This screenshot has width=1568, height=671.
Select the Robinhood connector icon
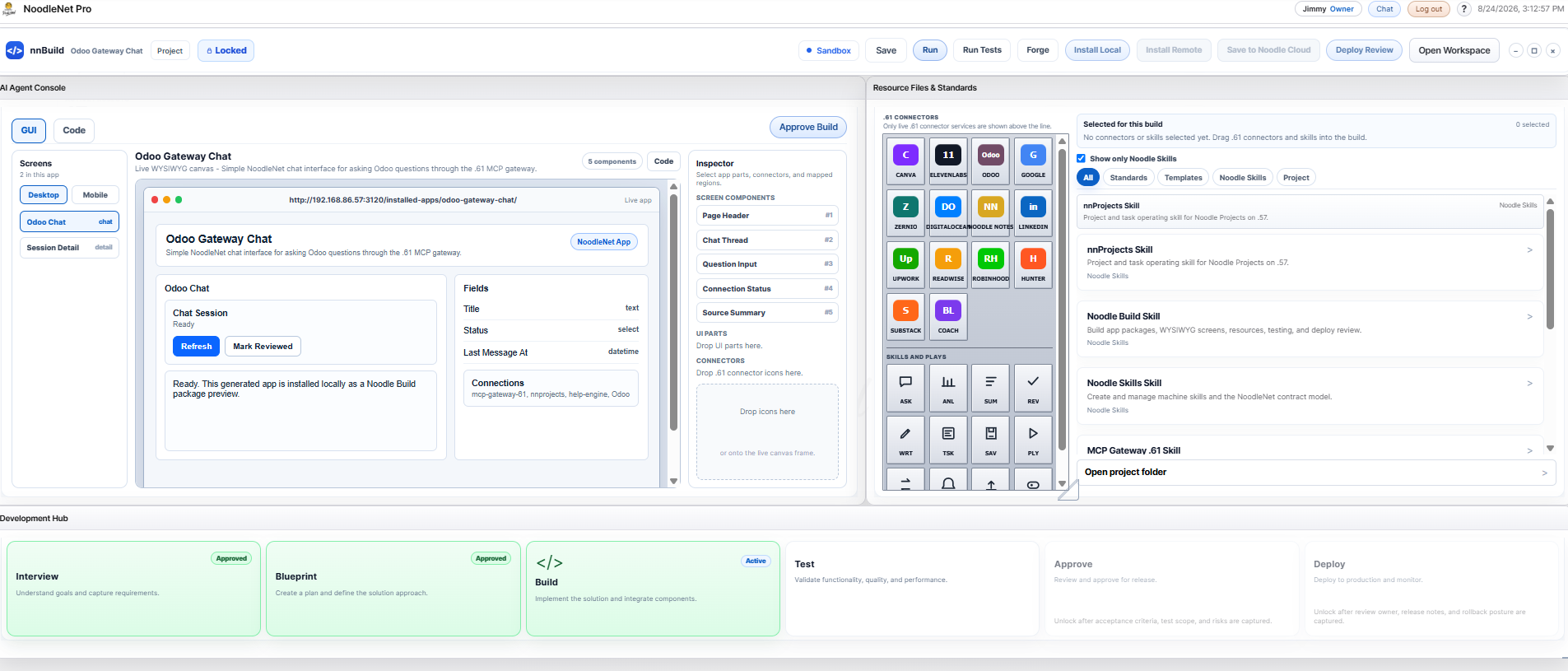point(990,265)
